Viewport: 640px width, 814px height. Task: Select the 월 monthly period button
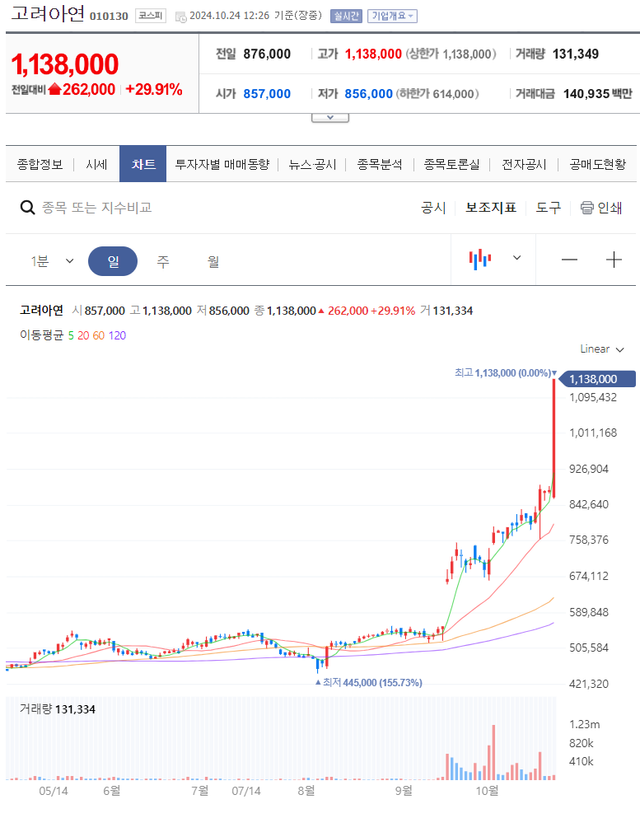pyautogui.click(x=213, y=261)
